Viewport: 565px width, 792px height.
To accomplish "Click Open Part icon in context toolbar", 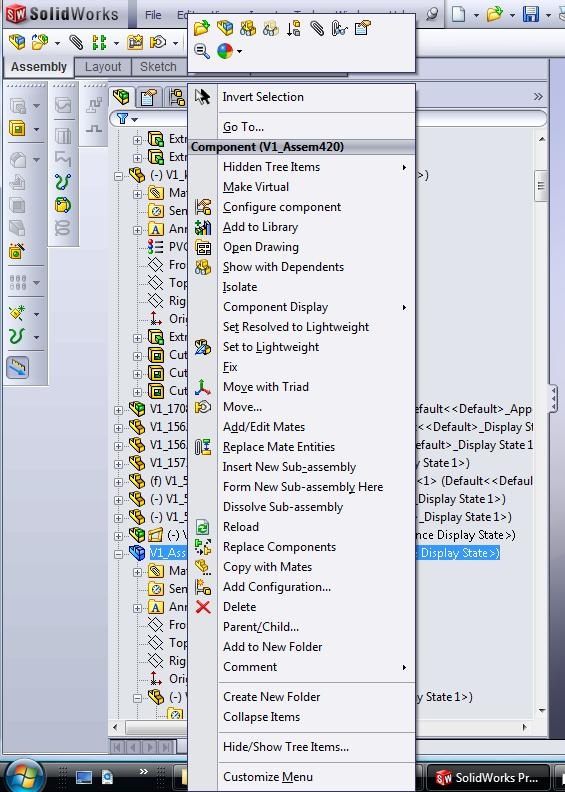I will (x=201, y=28).
